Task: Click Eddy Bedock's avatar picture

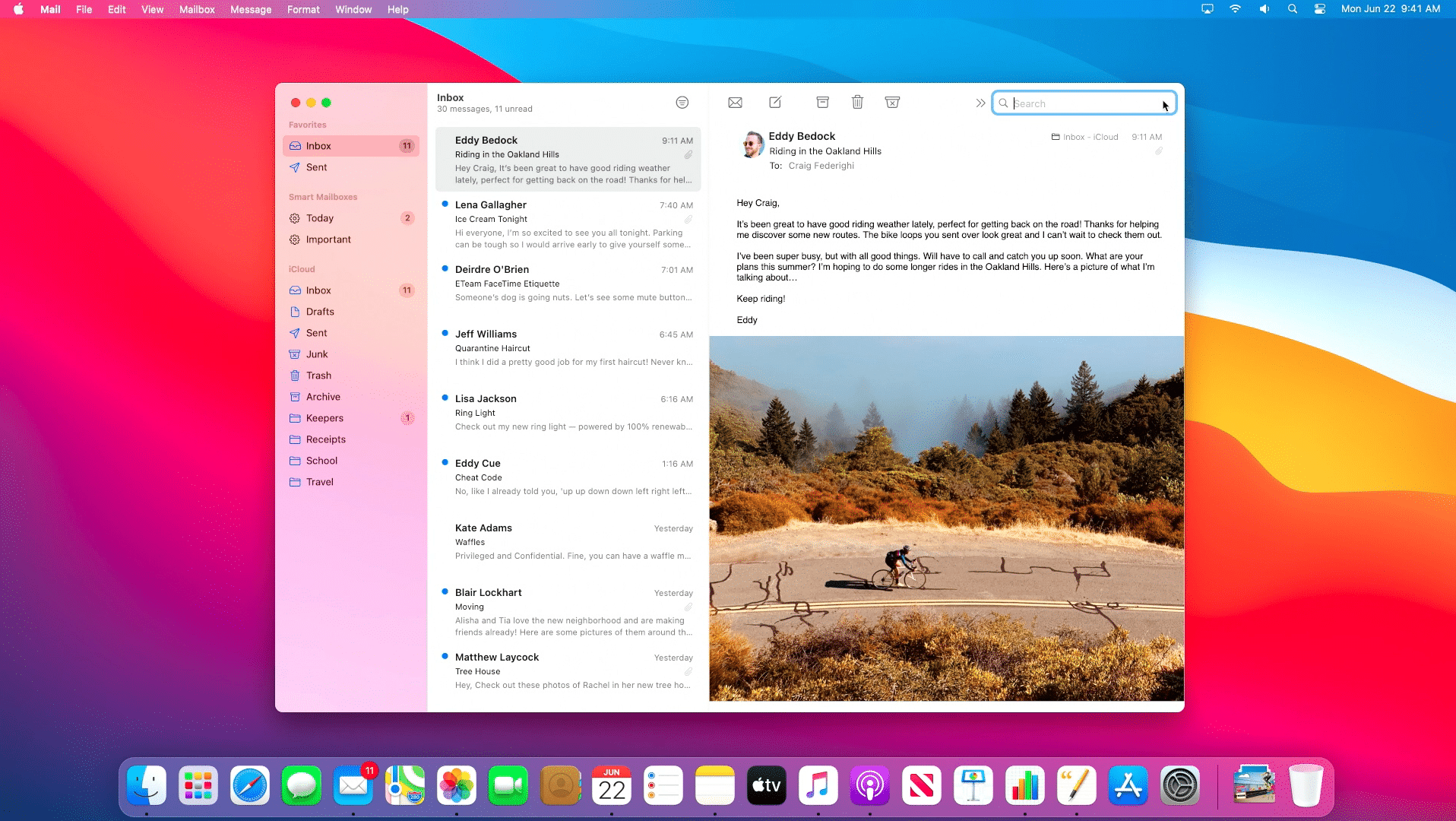Action: pyautogui.click(x=752, y=144)
